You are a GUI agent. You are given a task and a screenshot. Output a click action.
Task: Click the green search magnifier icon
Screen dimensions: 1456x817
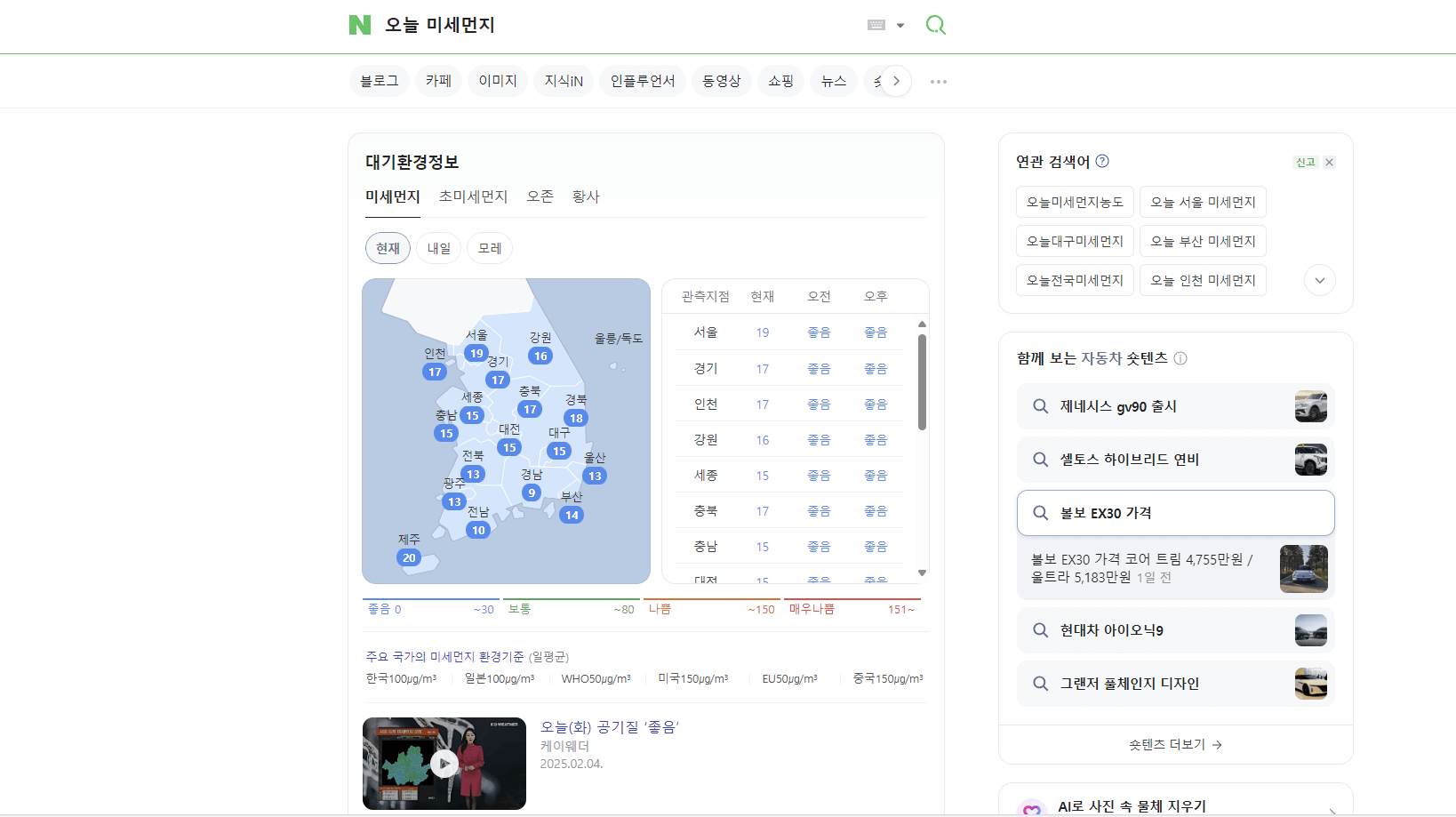[x=935, y=25]
